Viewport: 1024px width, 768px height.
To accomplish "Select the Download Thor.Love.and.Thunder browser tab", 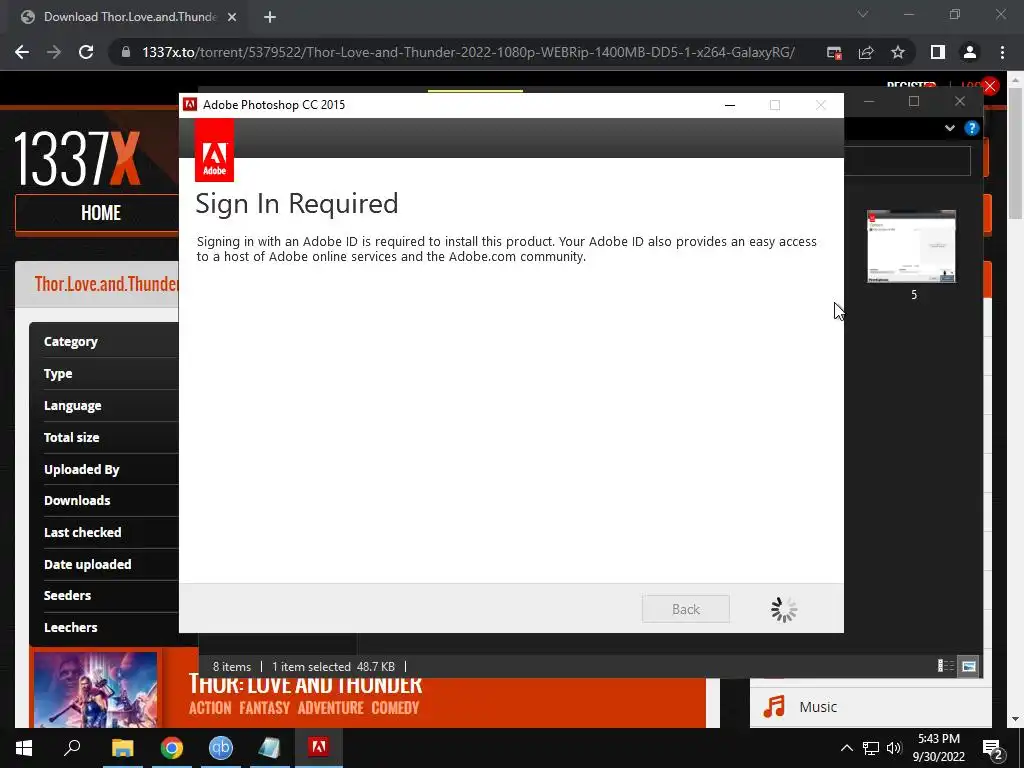I will pos(130,17).
